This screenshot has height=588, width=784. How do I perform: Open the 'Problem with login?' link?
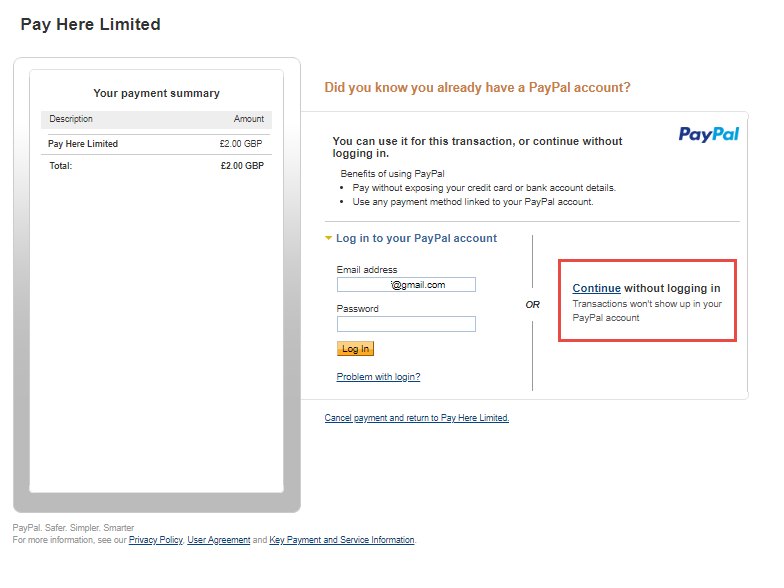coord(378,377)
